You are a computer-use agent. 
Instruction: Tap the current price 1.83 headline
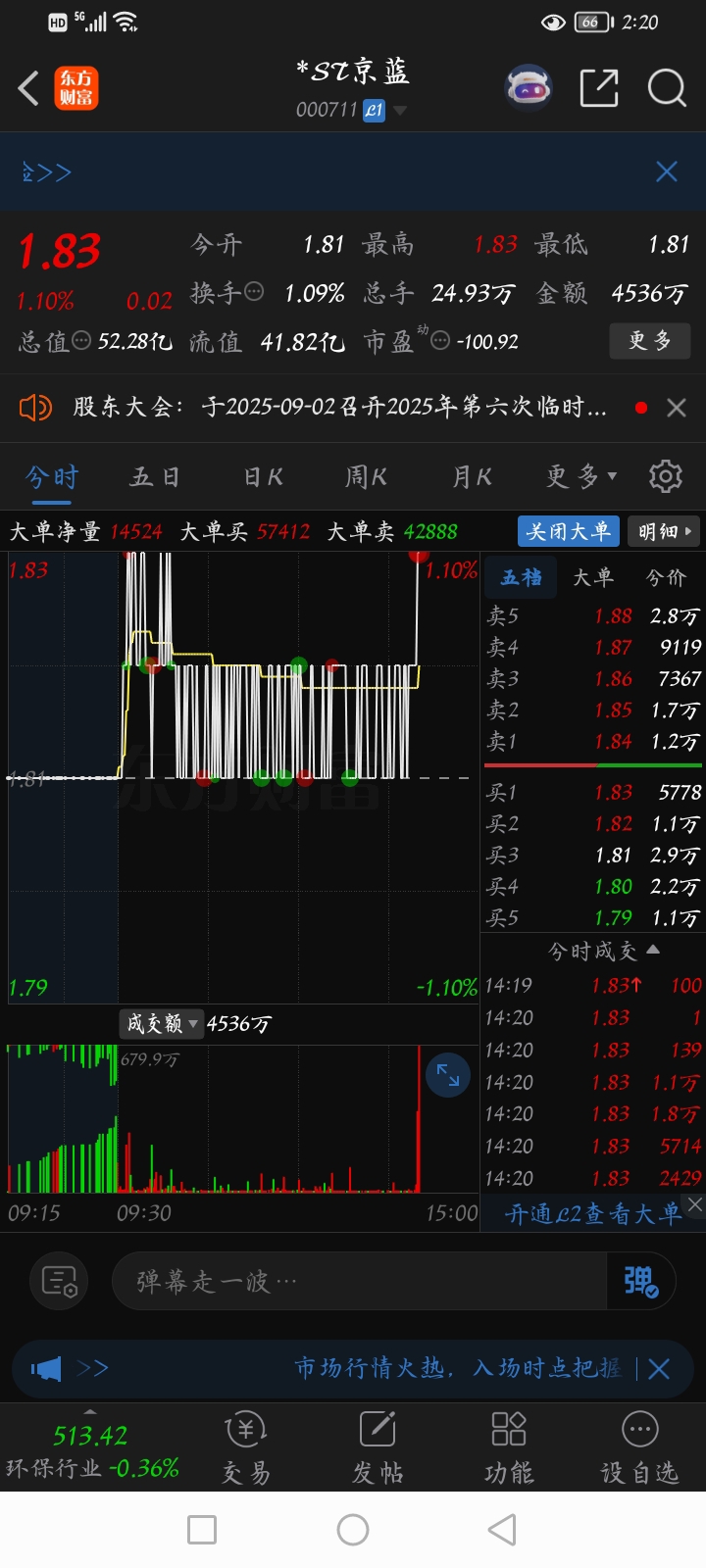click(59, 252)
